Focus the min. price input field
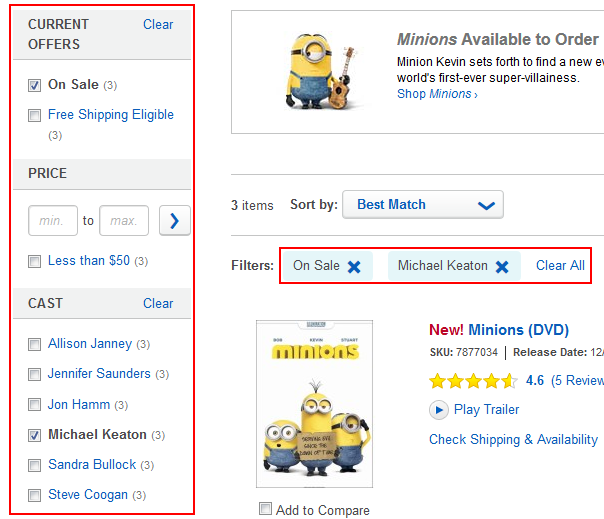The image size is (604, 519). pyautogui.click(x=53, y=220)
